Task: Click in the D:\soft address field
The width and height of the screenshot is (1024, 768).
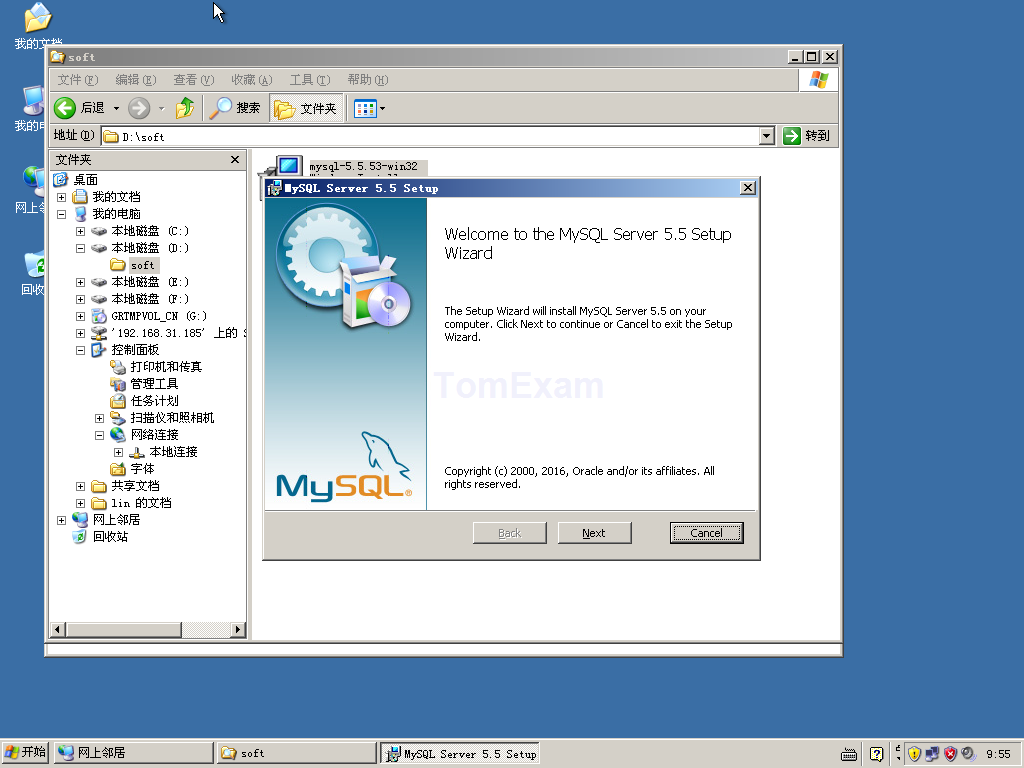Action: 430,136
